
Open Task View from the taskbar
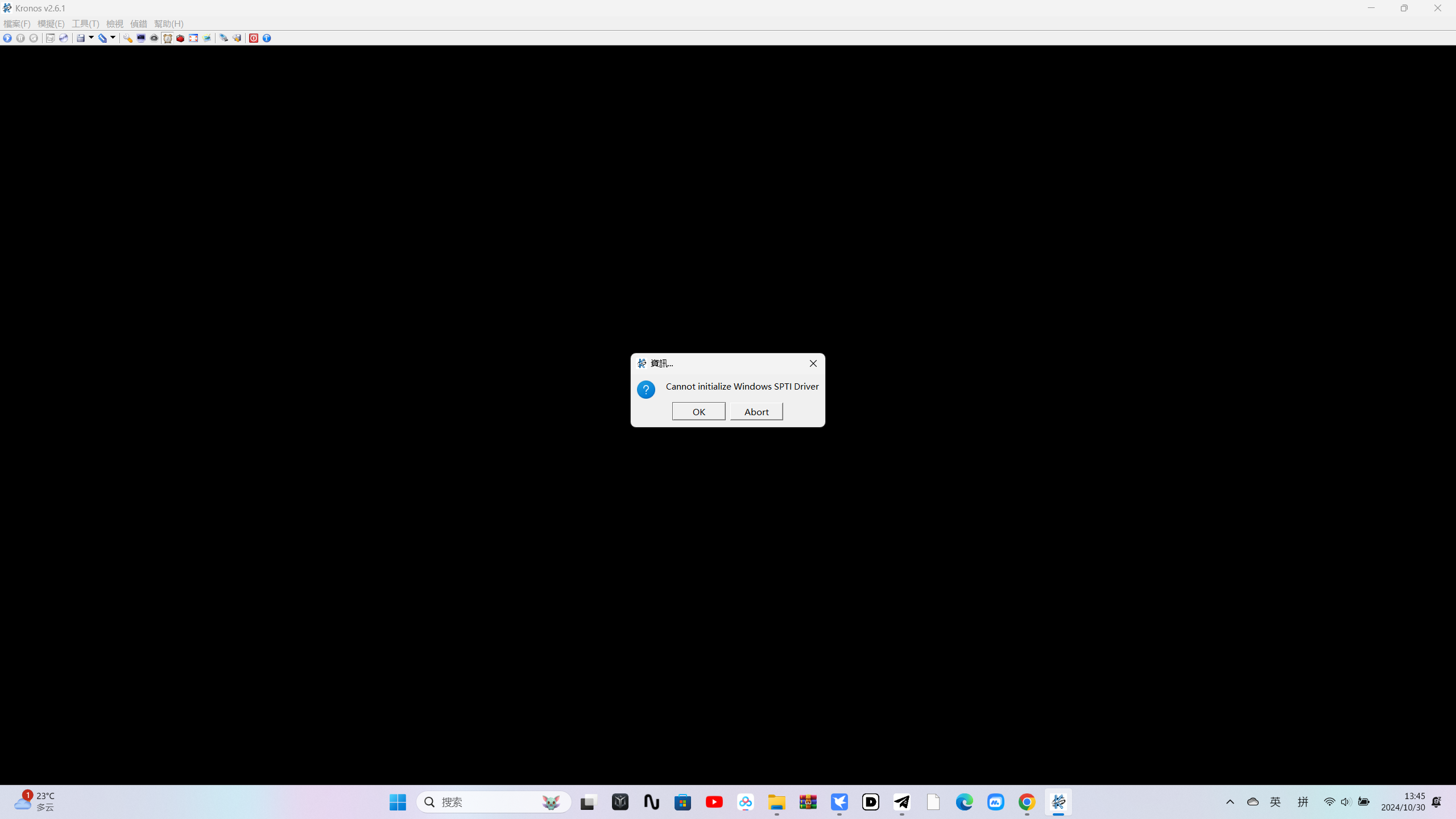(588, 802)
